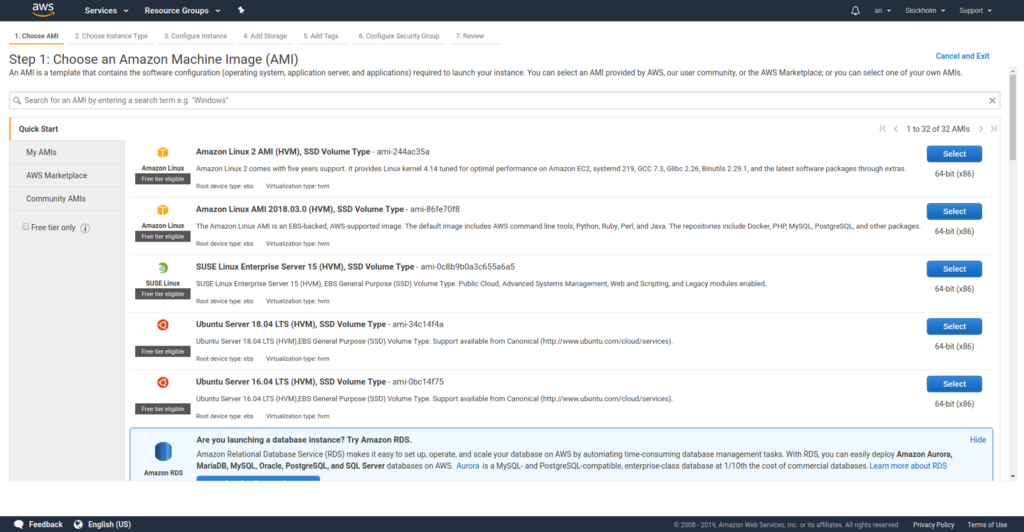Select Ubuntu Server 16.04 LTS
This screenshot has width=1024, height=532.
[954, 384]
